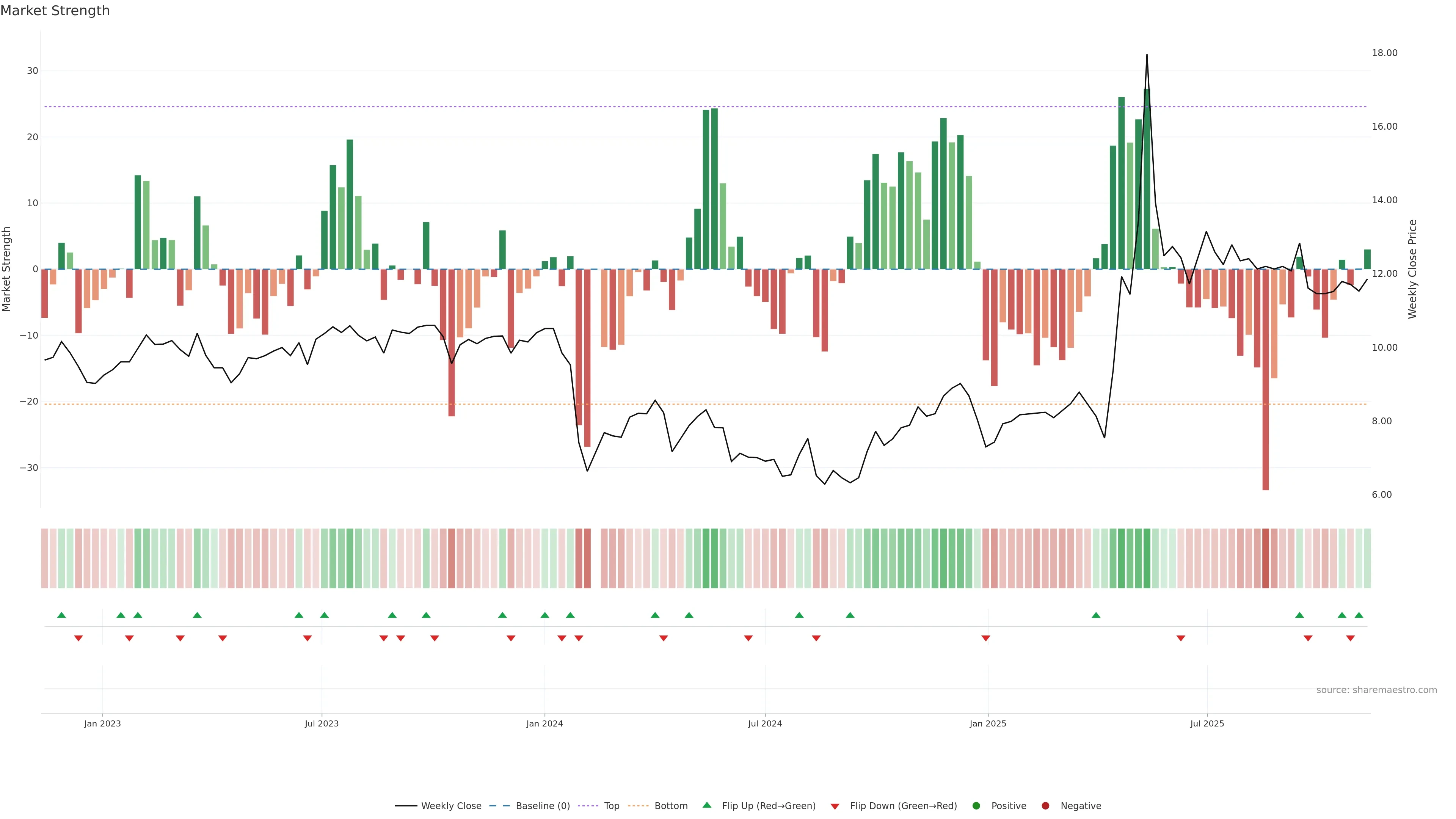Click the Weekly Close Price axis title

coord(1412,269)
